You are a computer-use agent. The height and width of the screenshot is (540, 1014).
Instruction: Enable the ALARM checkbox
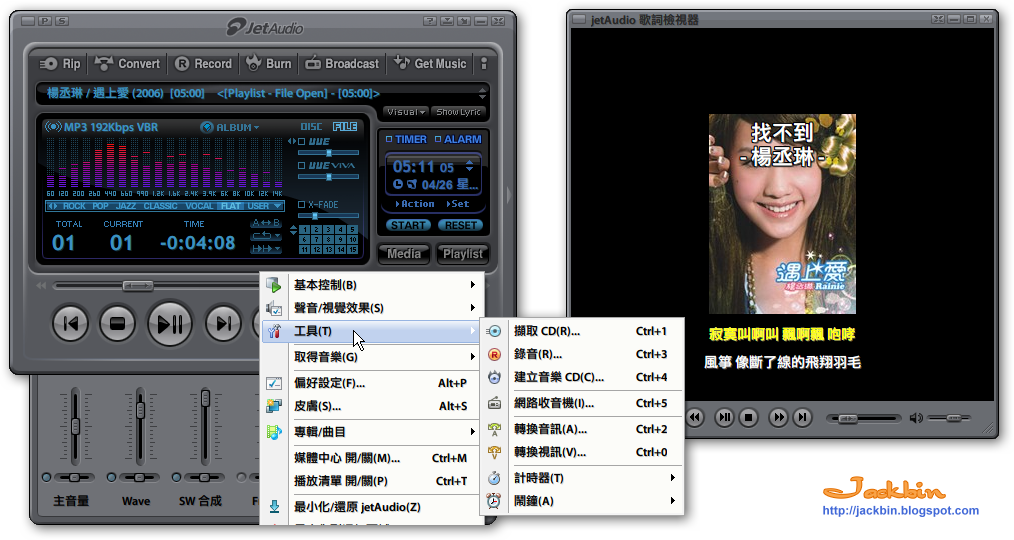pos(438,139)
